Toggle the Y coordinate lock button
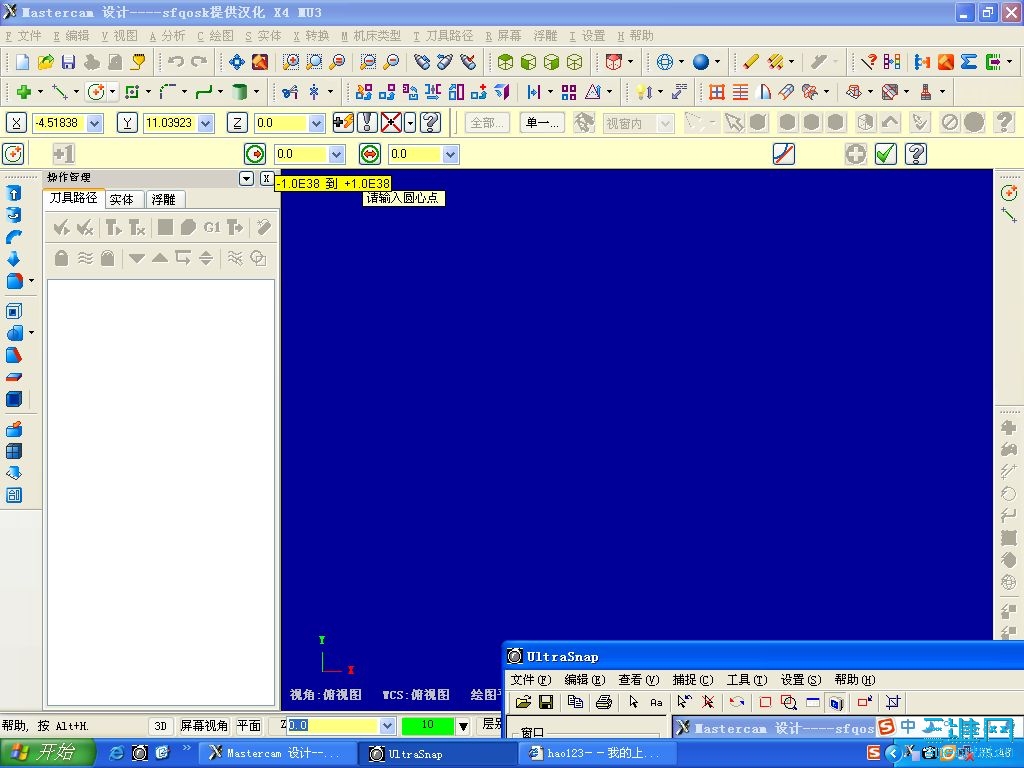Image resolution: width=1024 pixels, height=768 pixels. pyautogui.click(x=127, y=123)
